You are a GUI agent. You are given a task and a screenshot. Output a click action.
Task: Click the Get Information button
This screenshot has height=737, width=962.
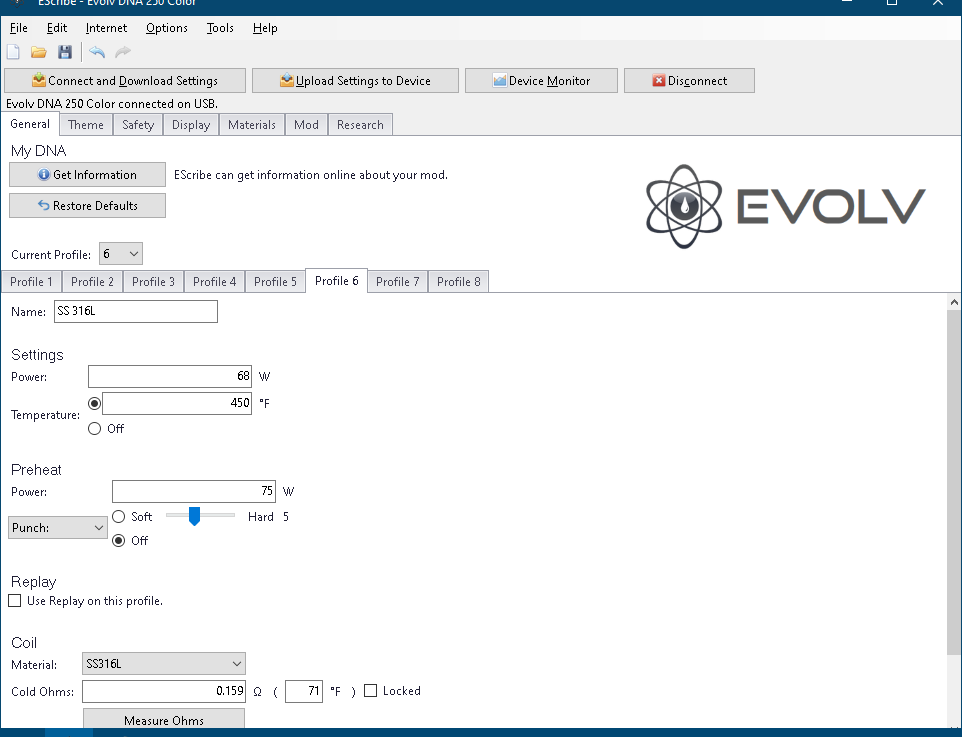(x=87, y=175)
